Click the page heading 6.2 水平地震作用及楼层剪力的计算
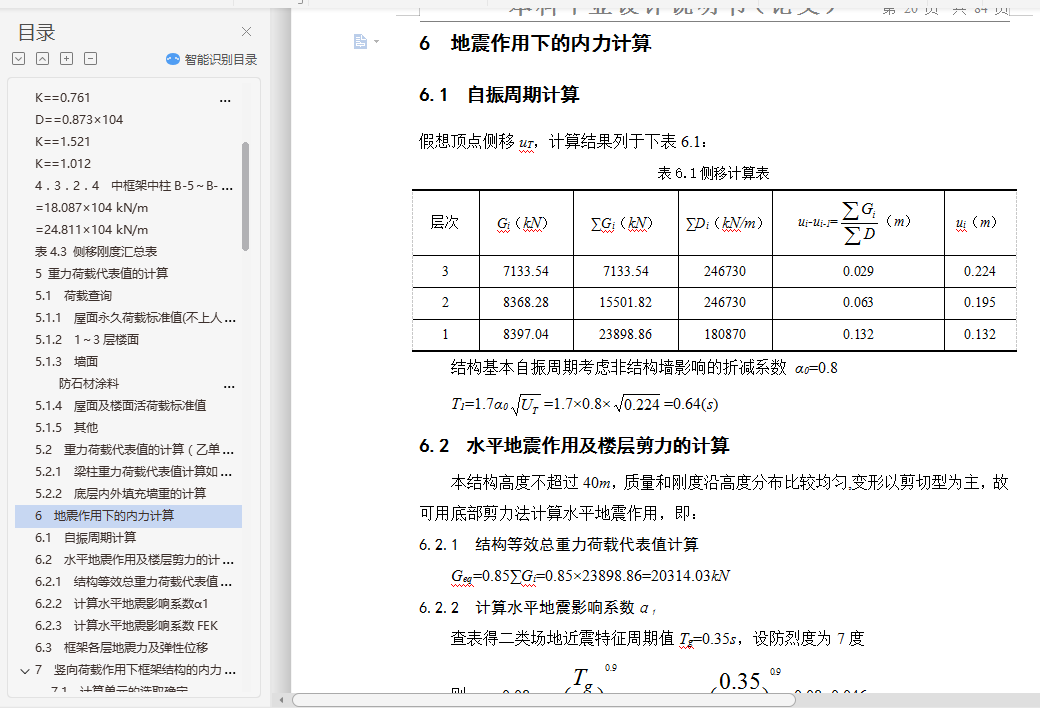 click(574, 446)
